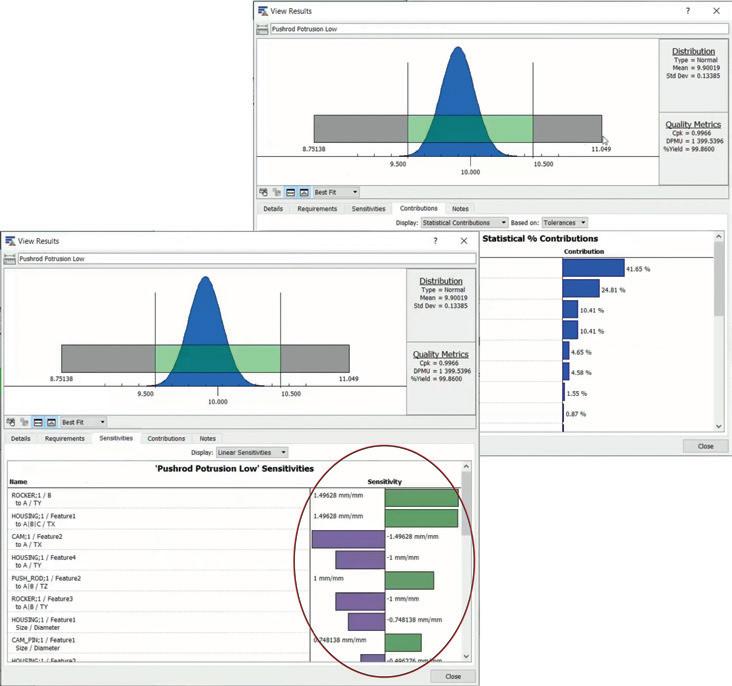Click the help question mark in the front window
The width and height of the screenshot is (732, 686).
tap(435, 241)
